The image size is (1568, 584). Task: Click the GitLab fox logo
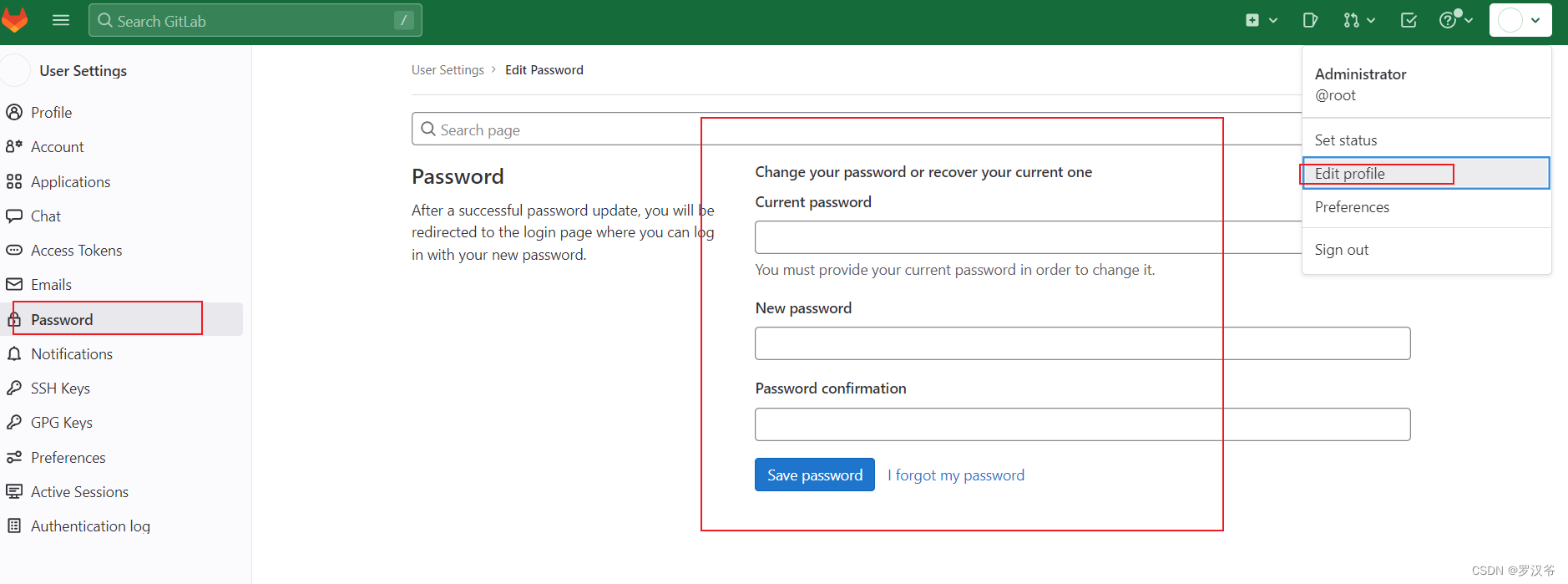(x=15, y=19)
